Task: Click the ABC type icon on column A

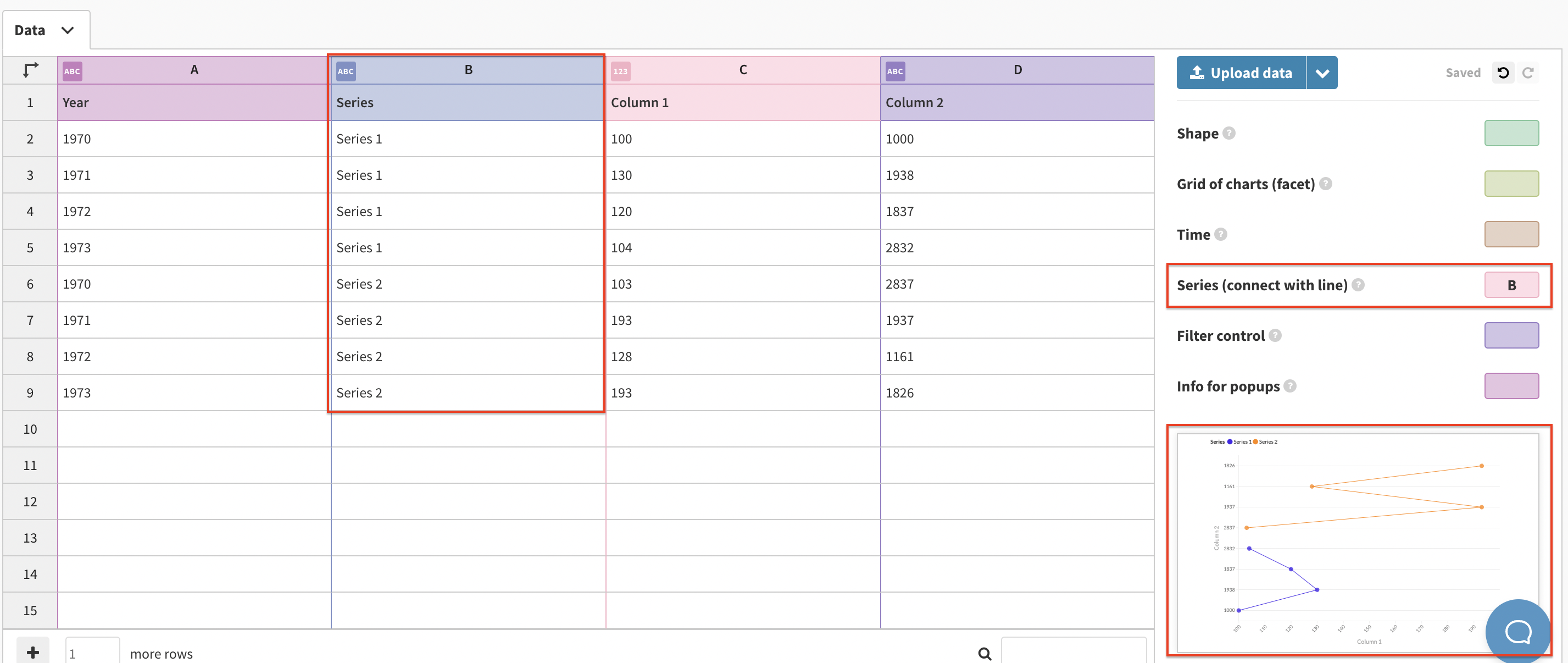Action: tap(71, 70)
